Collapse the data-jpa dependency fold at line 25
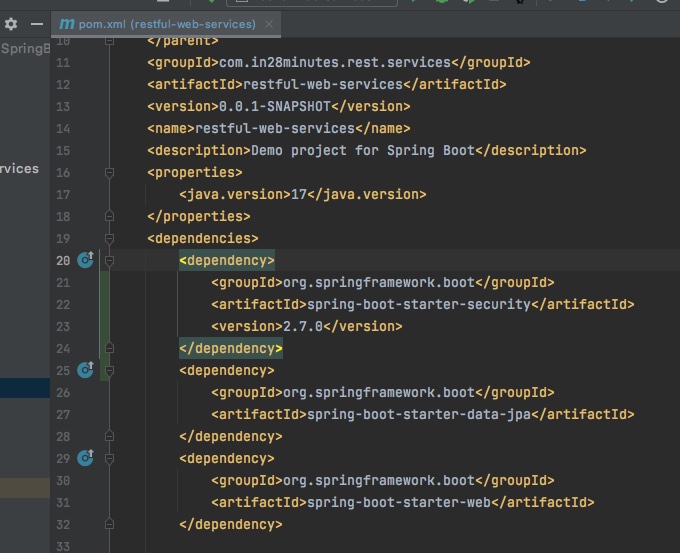Screen dimensions: 680x553 [x=110, y=370]
